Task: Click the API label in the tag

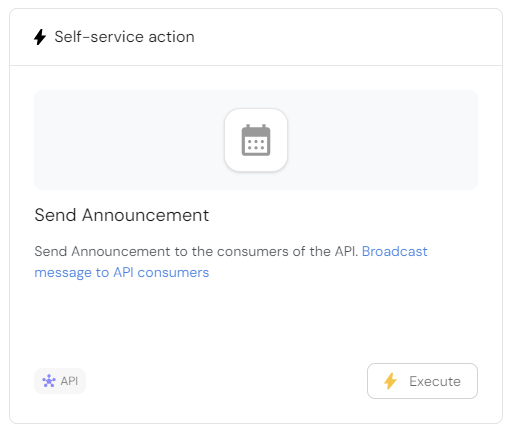Action: (x=69, y=381)
